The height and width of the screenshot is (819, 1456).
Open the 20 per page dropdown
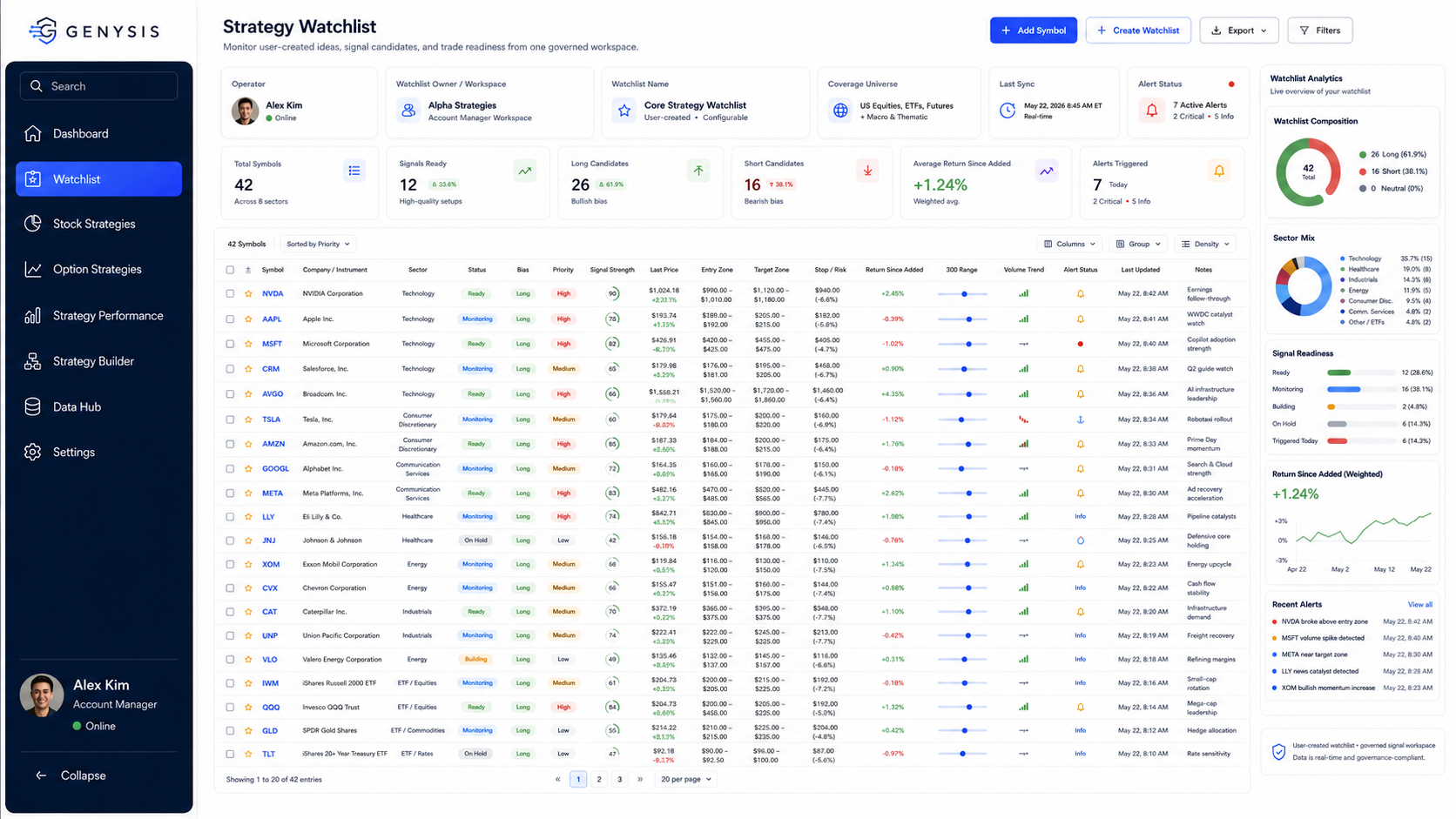[x=685, y=779]
